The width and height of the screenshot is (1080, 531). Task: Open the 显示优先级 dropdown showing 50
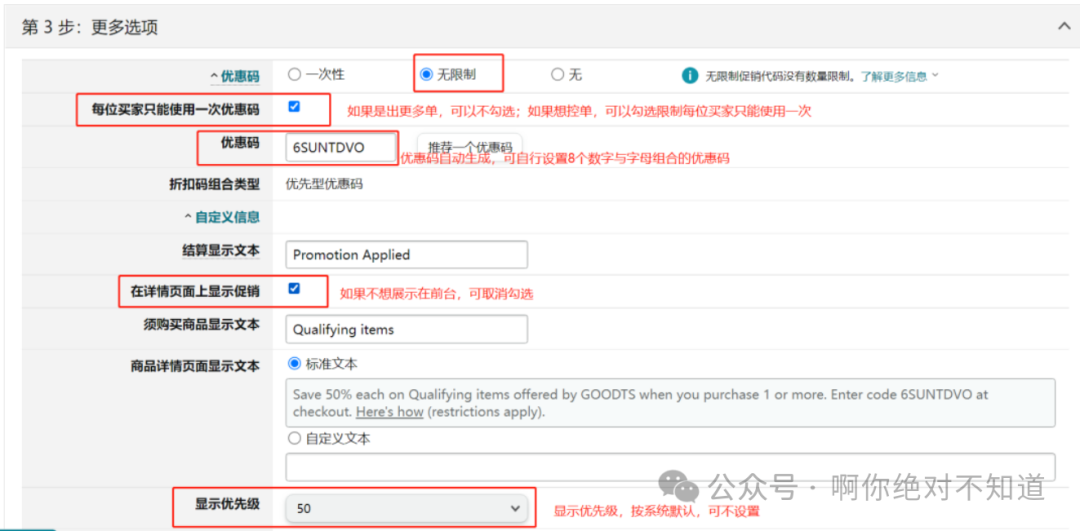pos(406,508)
